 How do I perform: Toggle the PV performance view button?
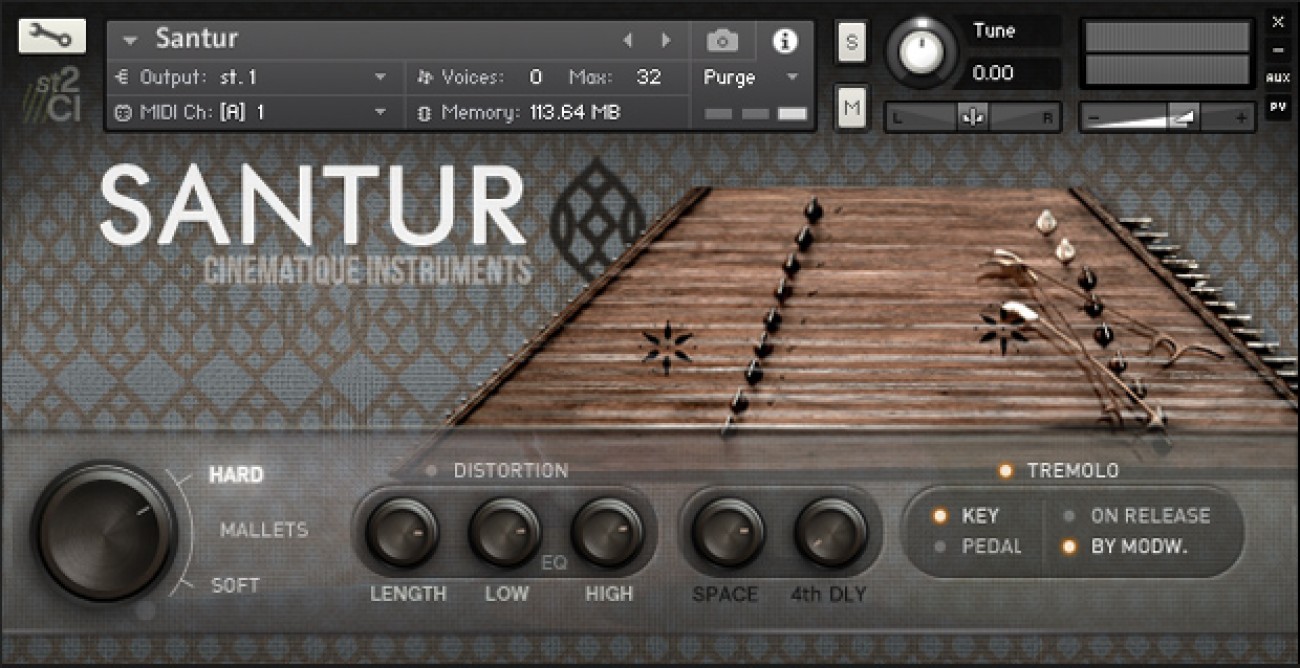(1278, 105)
